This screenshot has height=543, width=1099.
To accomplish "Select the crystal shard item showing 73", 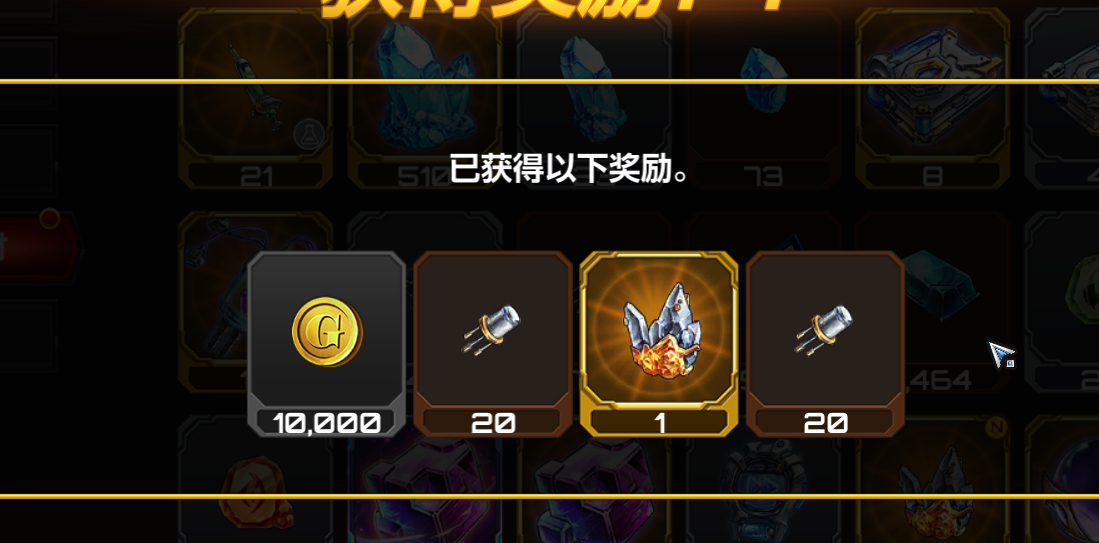I will [763, 98].
